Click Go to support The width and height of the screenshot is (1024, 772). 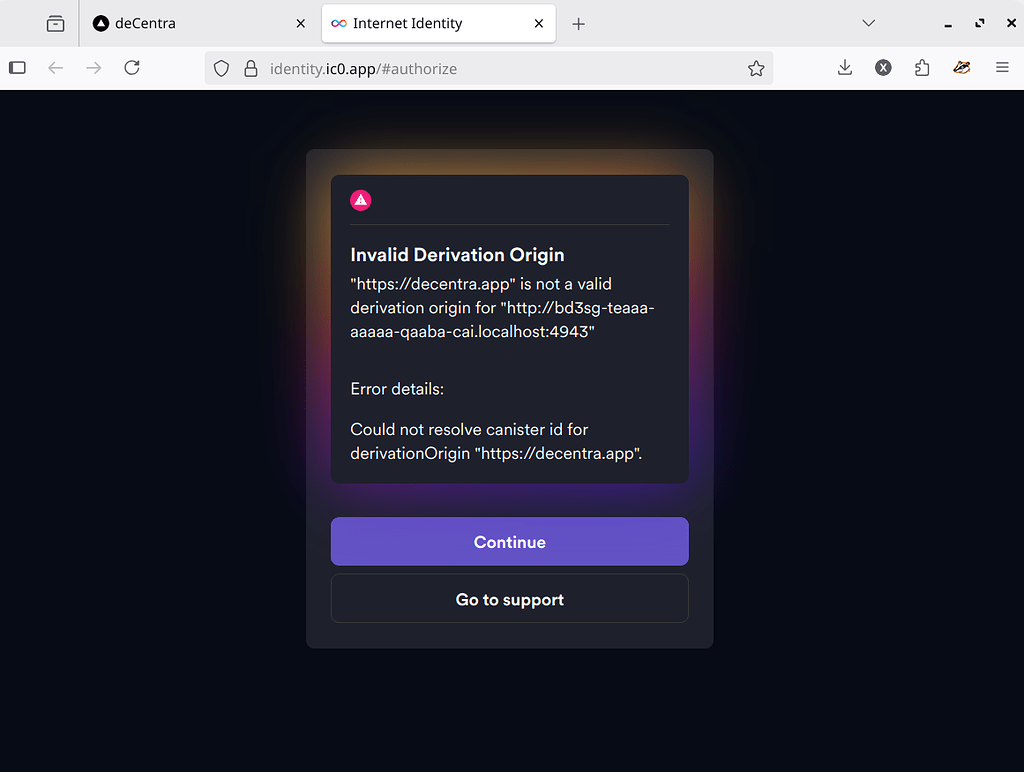[509, 599]
